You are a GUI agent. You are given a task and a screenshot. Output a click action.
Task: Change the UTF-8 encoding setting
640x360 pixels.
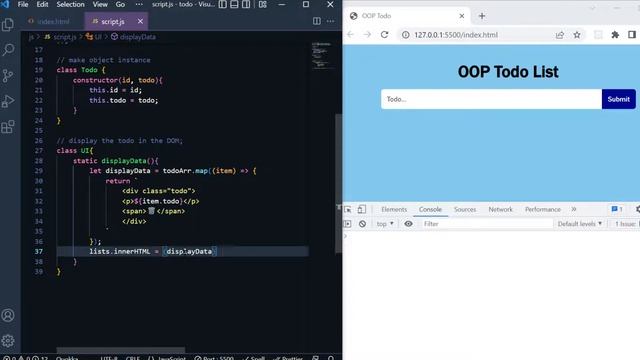pos(109,358)
